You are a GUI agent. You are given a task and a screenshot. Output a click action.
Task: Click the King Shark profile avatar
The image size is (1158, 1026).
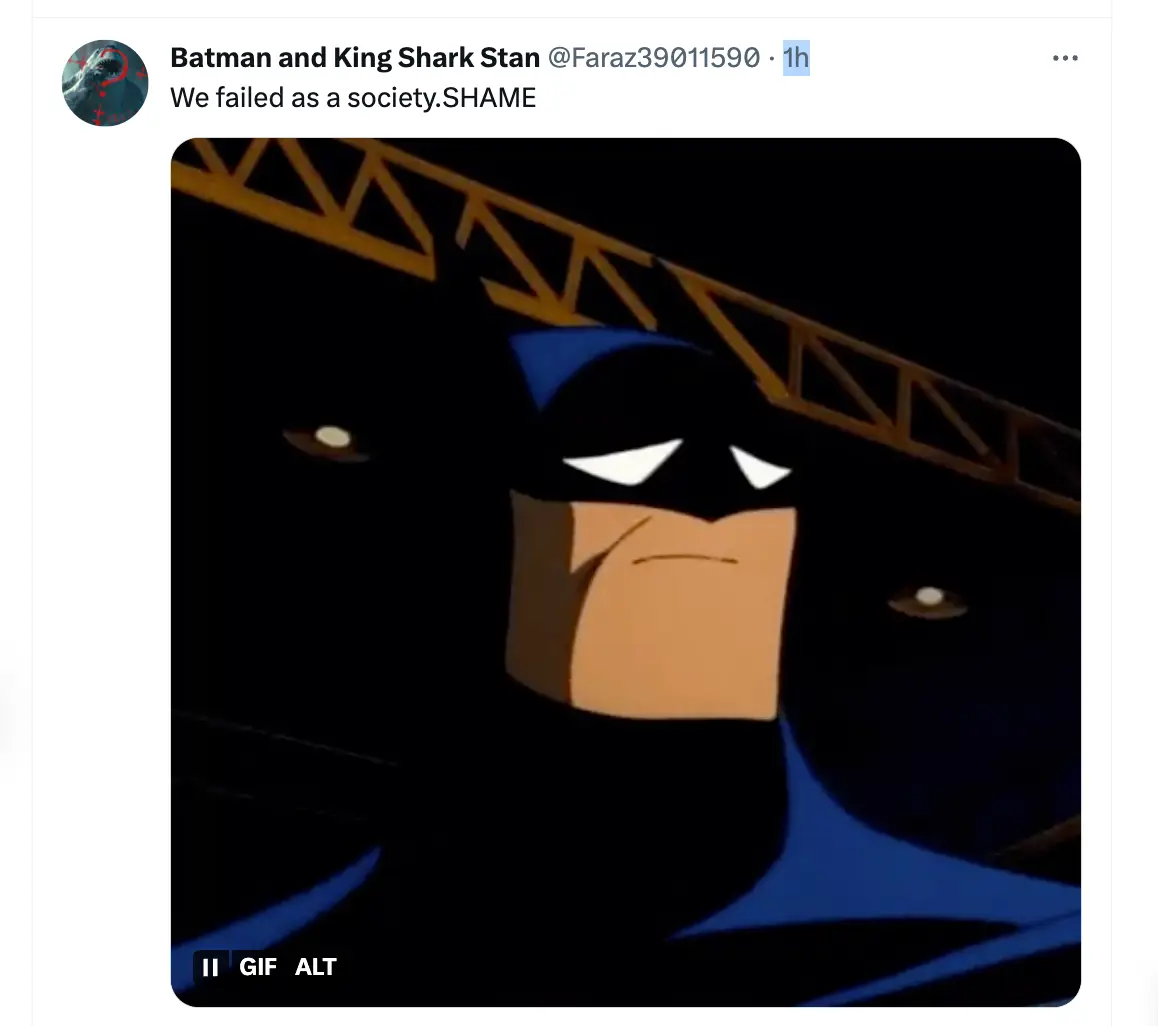(x=105, y=83)
